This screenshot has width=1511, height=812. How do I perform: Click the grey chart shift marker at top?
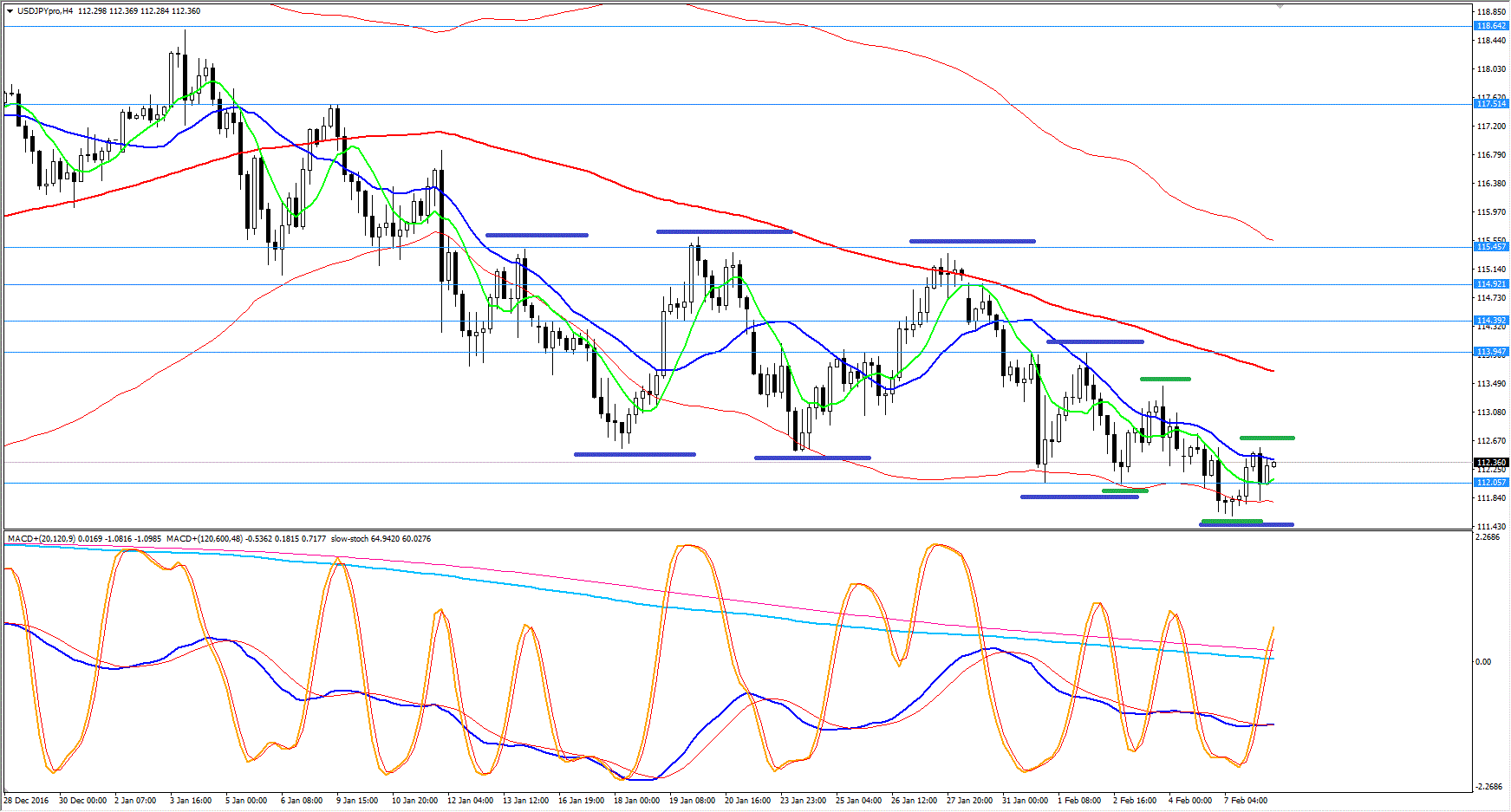click(x=1280, y=6)
